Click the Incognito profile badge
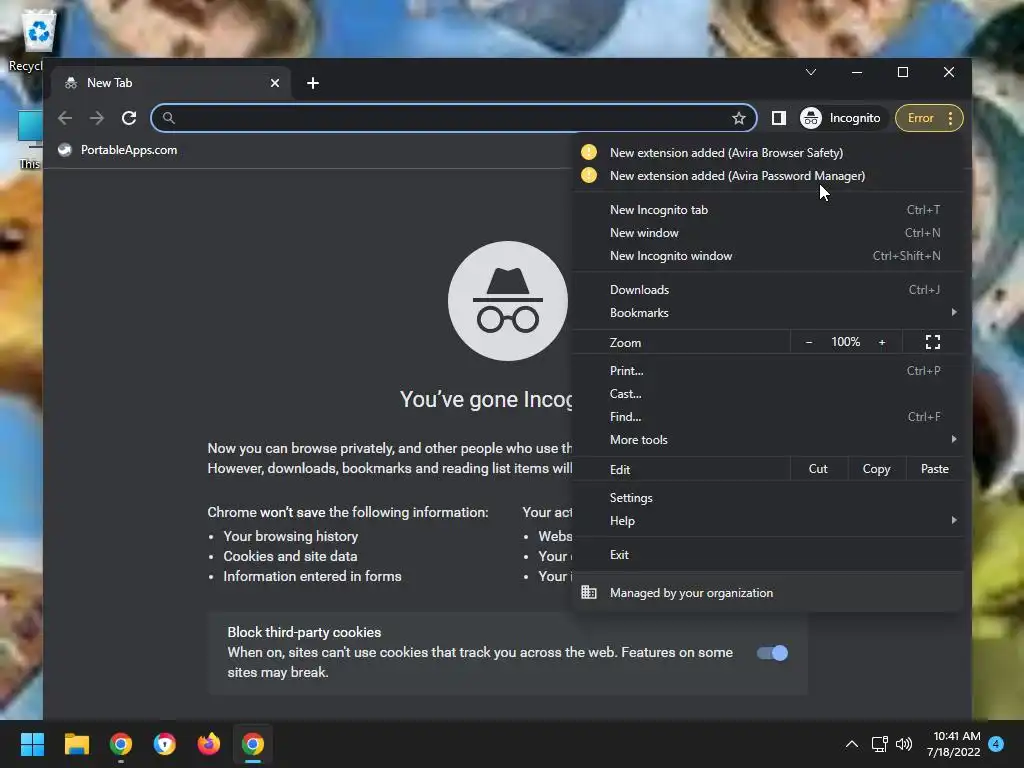Viewport: 1024px width, 768px height. 840,118
